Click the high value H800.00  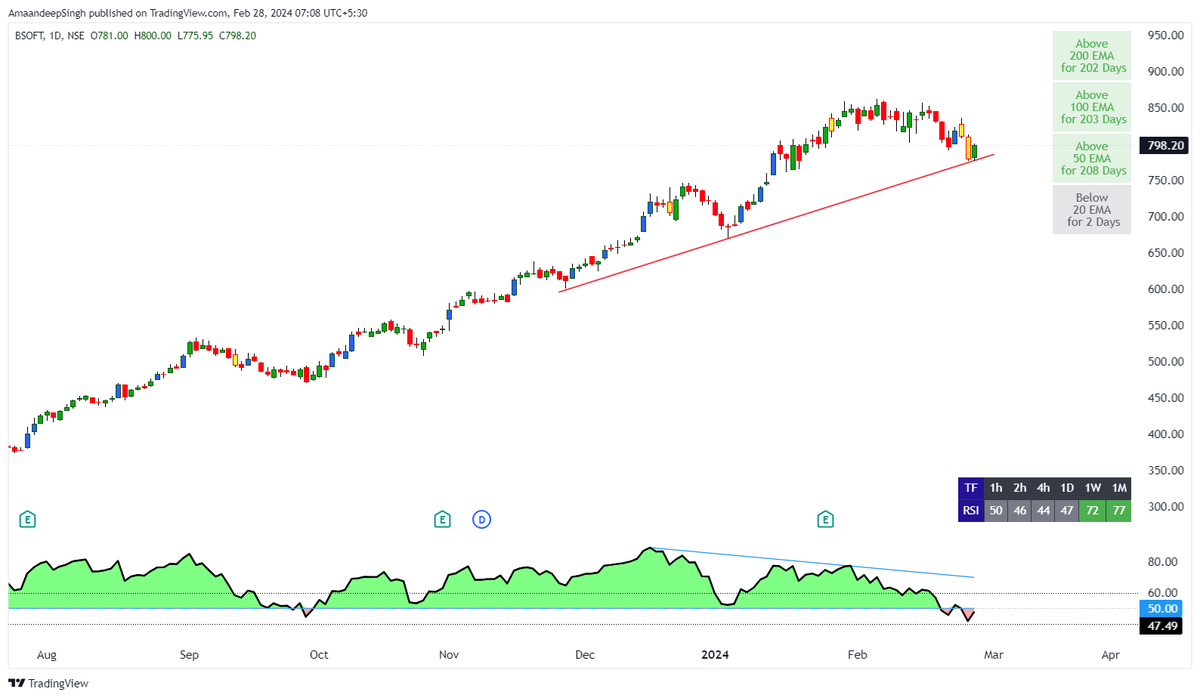point(154,35)
